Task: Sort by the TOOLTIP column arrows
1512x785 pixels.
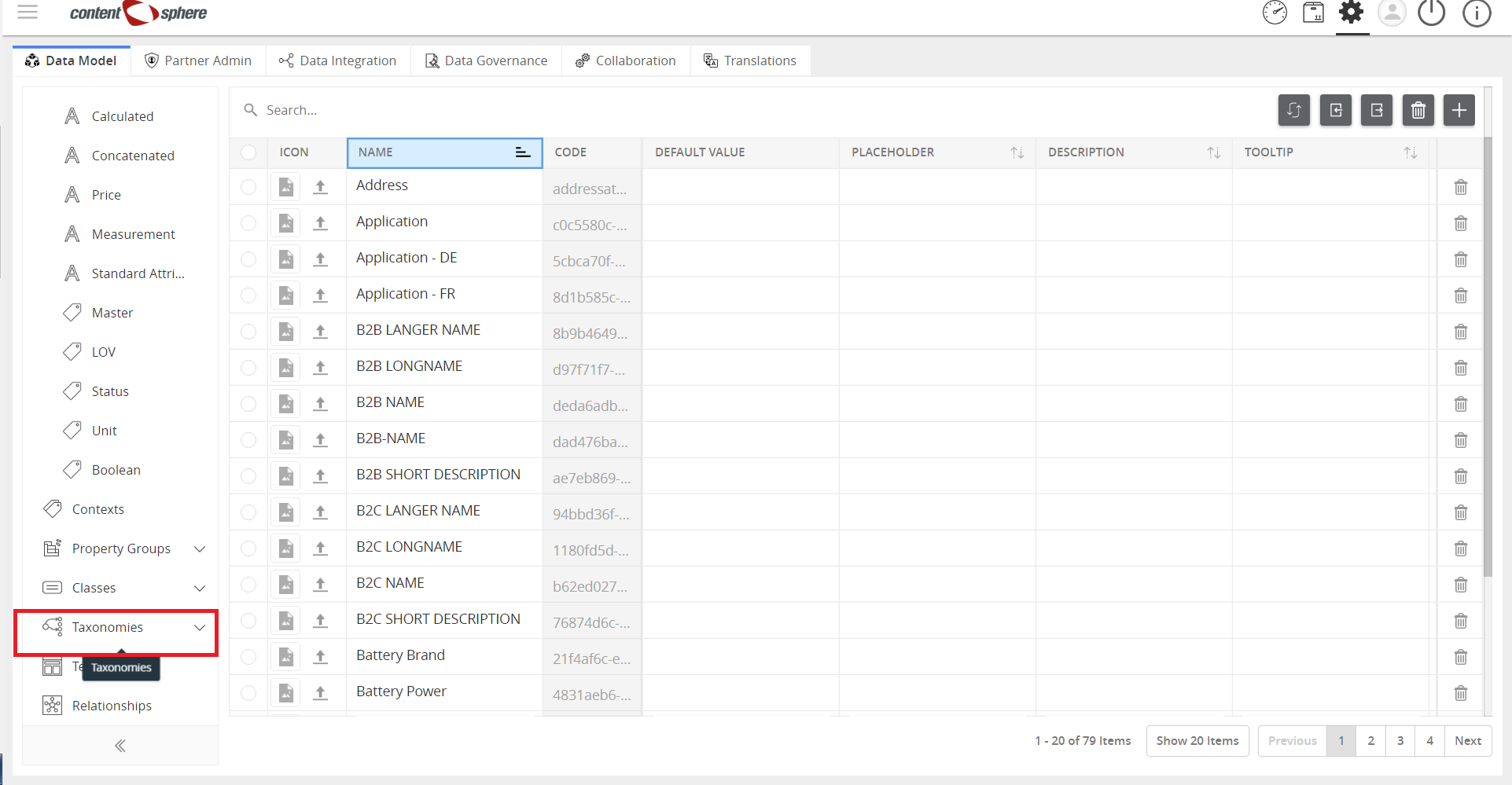Action: pyautogui.click(x=1411, y=152)
